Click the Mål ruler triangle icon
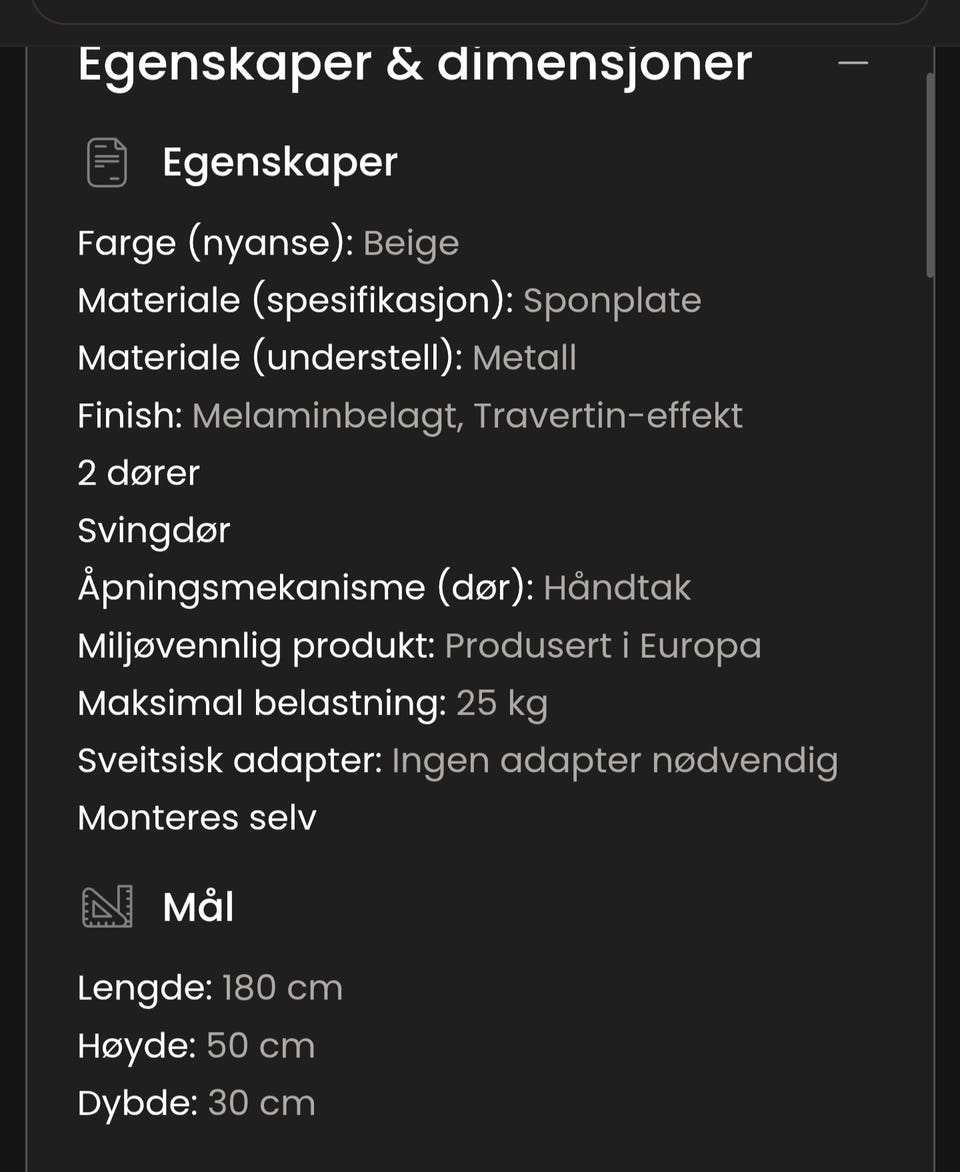 107,907
